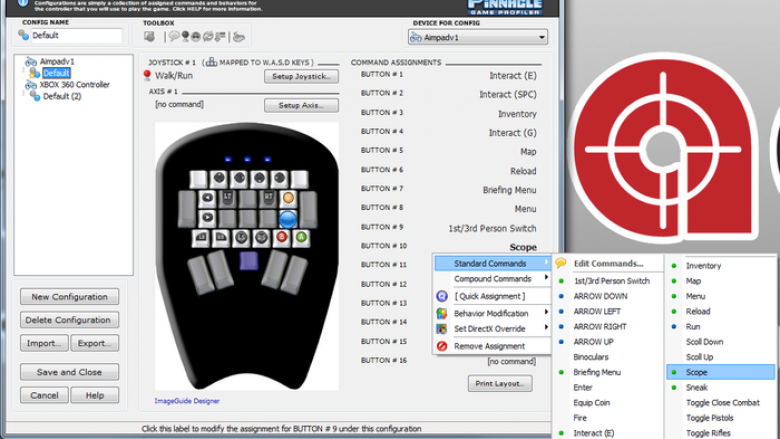
Task: Open the Set DirectX Override submenu
Action: click(x=492, y=329)
